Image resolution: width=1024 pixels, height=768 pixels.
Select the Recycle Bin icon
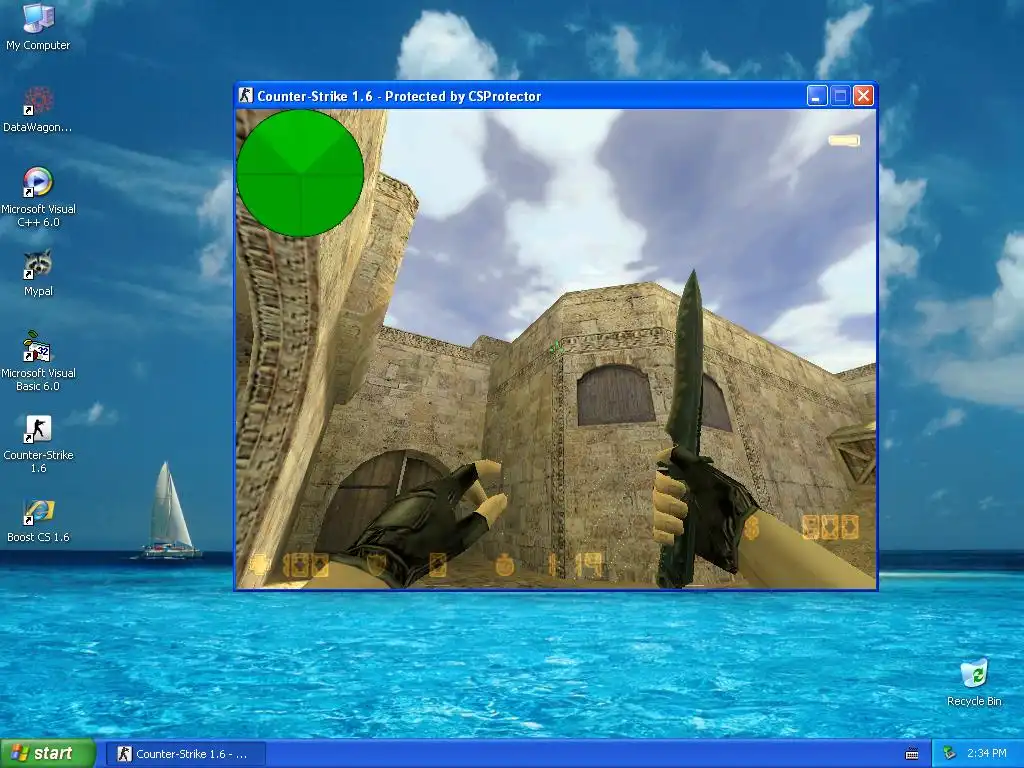974,682
